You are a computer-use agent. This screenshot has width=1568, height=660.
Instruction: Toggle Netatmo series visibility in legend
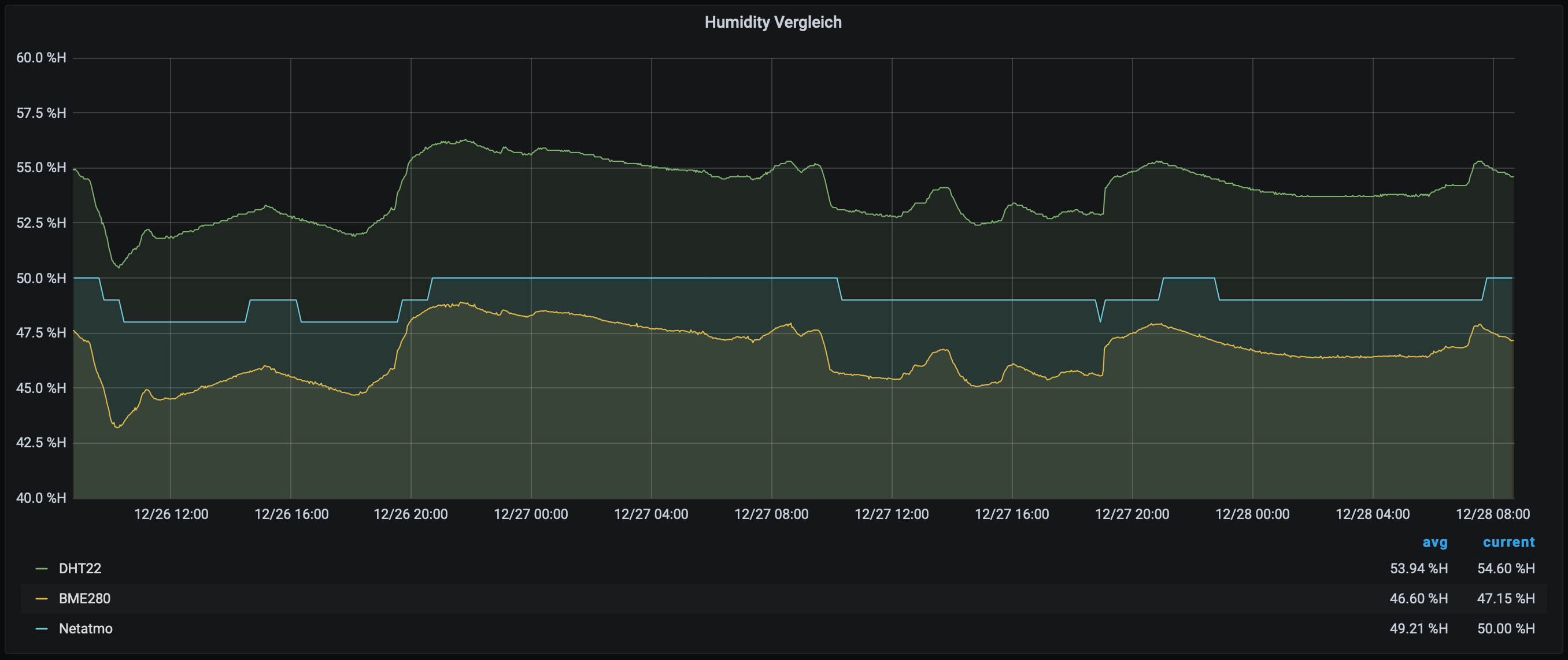[x=85, y=628]
